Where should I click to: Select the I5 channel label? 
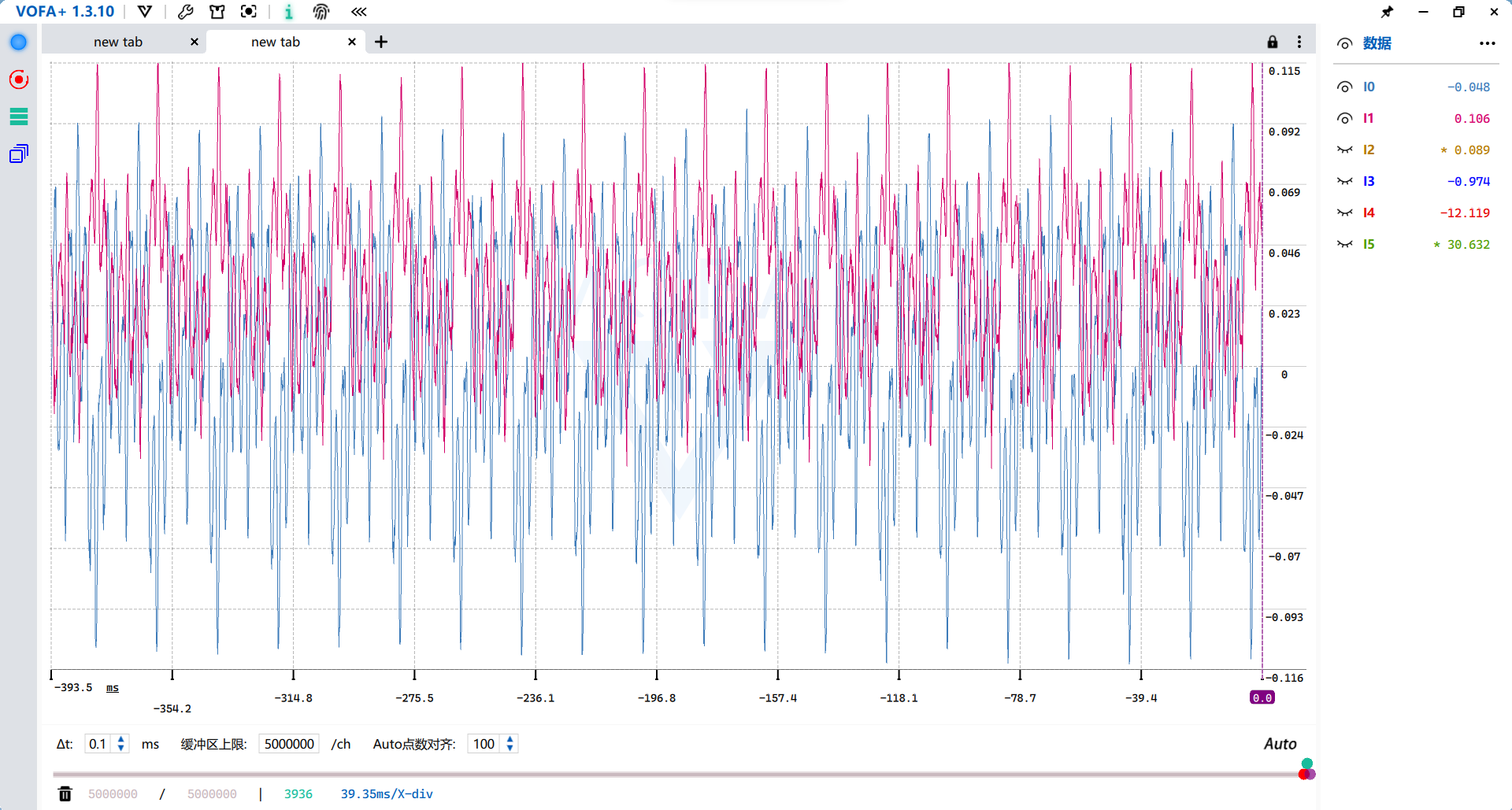[1369, 244]
